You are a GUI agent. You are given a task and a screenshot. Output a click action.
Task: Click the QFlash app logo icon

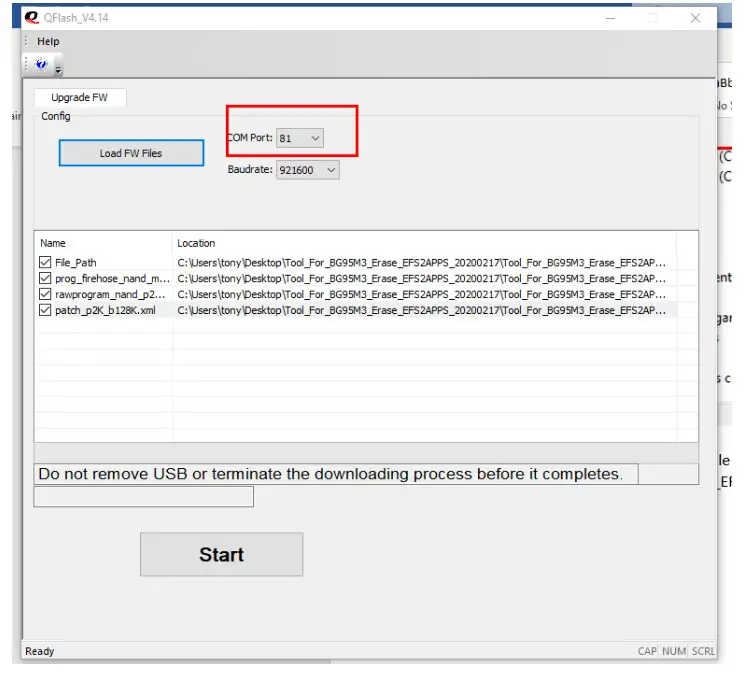click(x=32, y=18)
